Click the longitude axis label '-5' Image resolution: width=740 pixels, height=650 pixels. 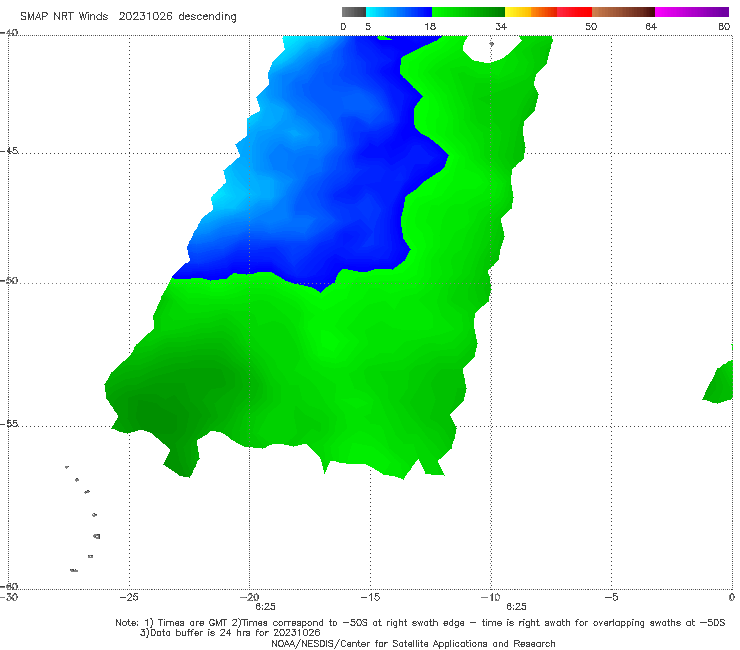[x=611, y=597]
